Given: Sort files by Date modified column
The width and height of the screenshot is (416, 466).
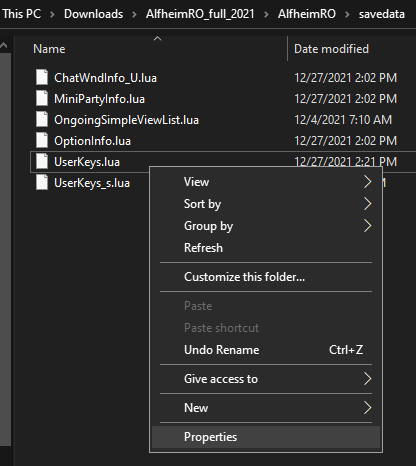Looking at the screenshot, I should (331, 49).
